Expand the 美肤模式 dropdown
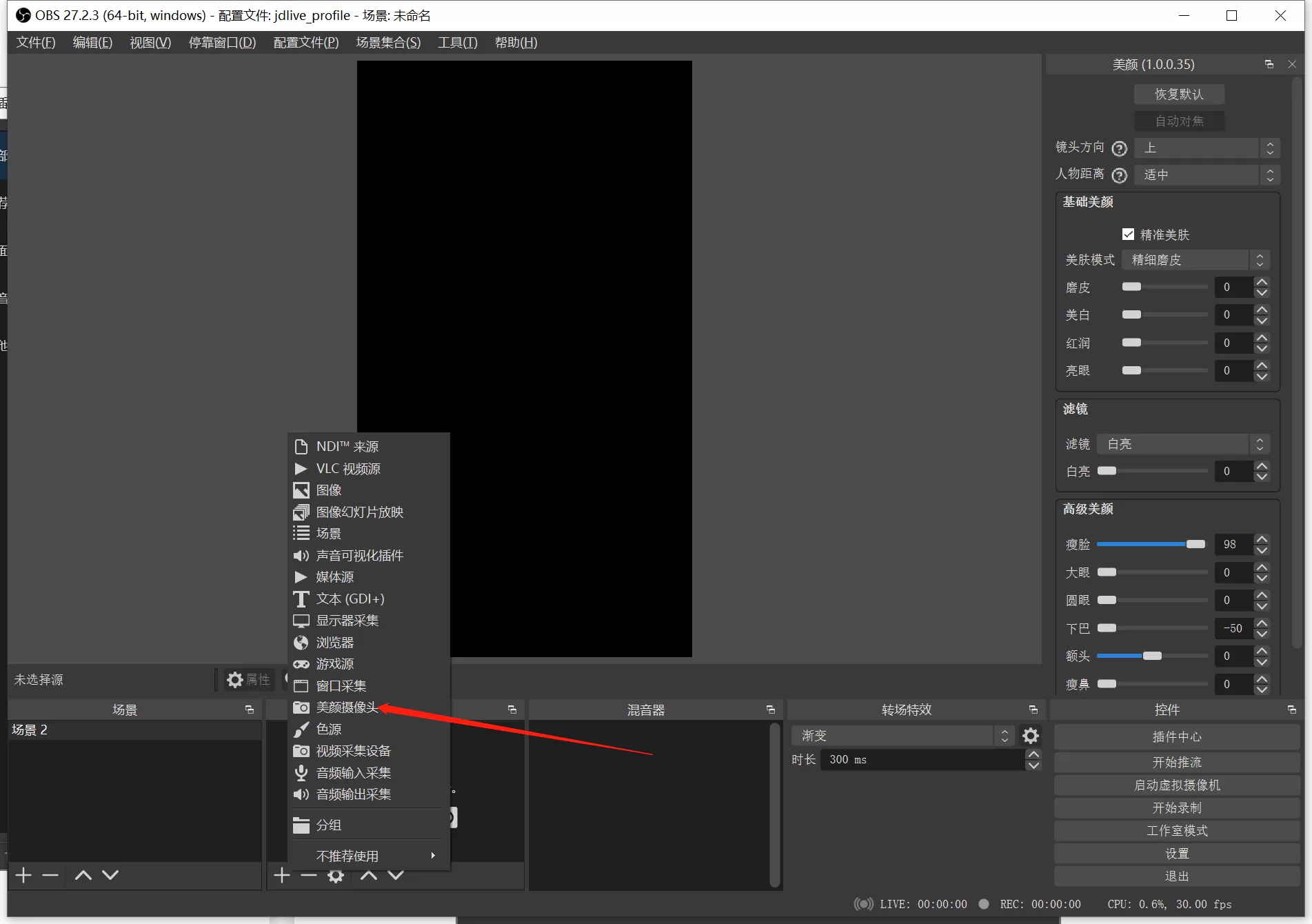1312x924 pixels. pos(1195,260)
